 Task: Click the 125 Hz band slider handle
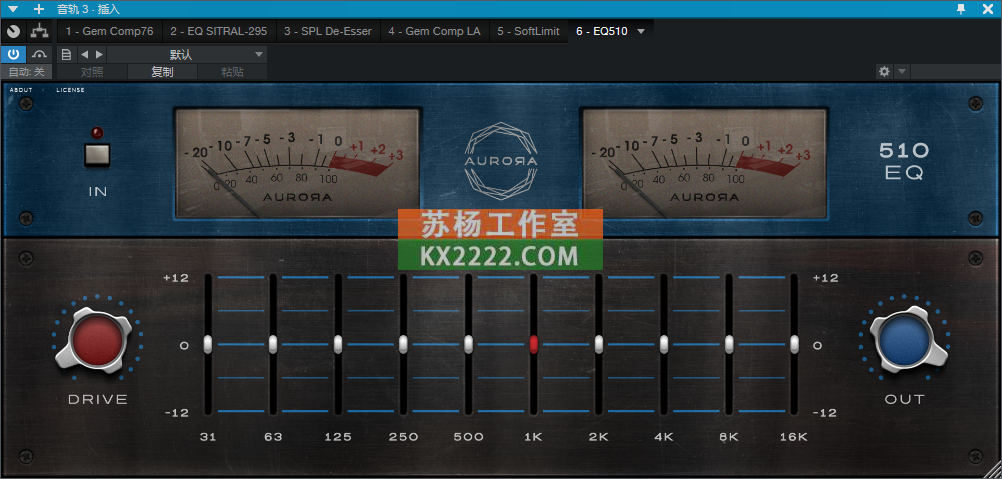point(338,344)
